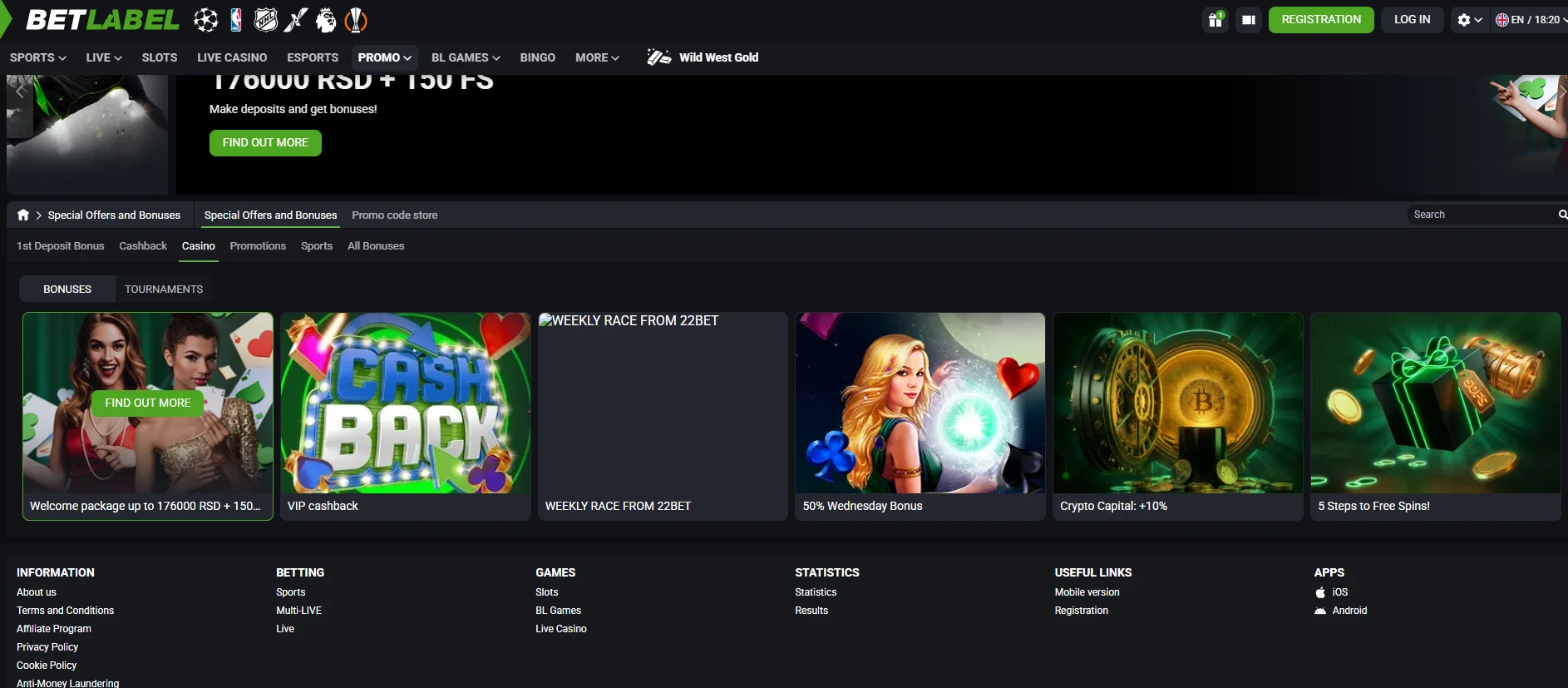The height and width of the screenshot is (688, 1568).
Task: Click the BetLabel logo
Action: [101, 20]
